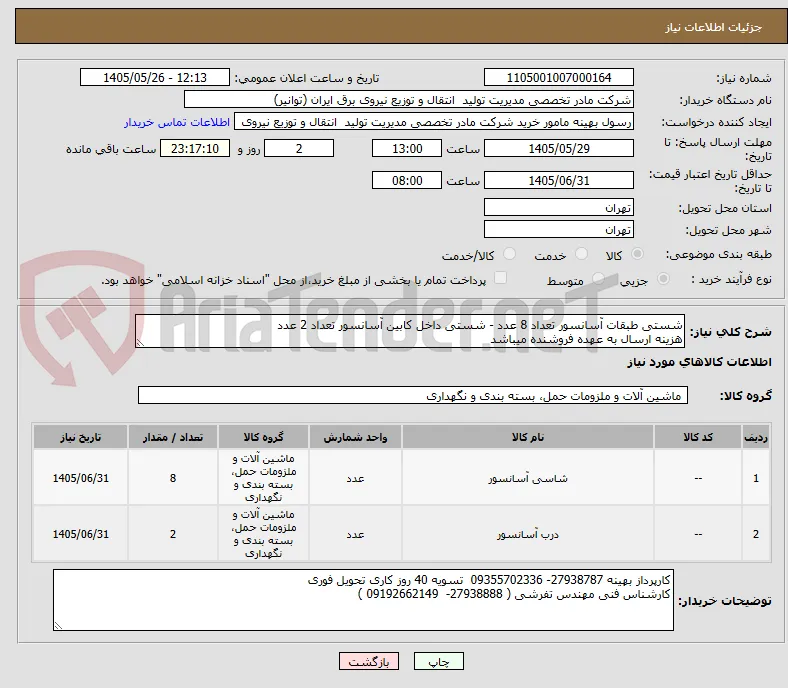Click the buyer notes textarea resize handle
Viewport: 788px width, 688px height.
[x=58, y=626]
